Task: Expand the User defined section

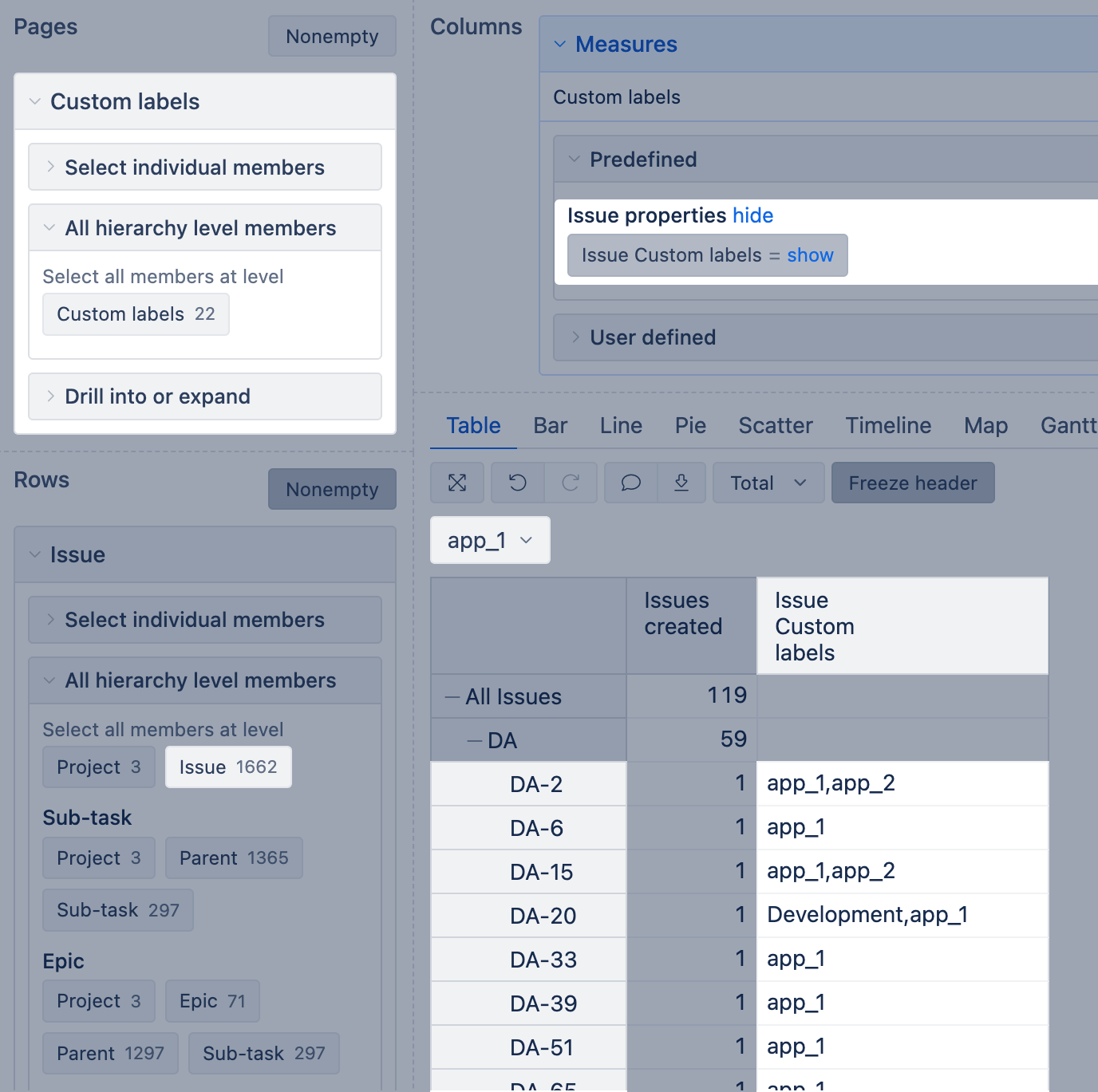Action: 652,337
